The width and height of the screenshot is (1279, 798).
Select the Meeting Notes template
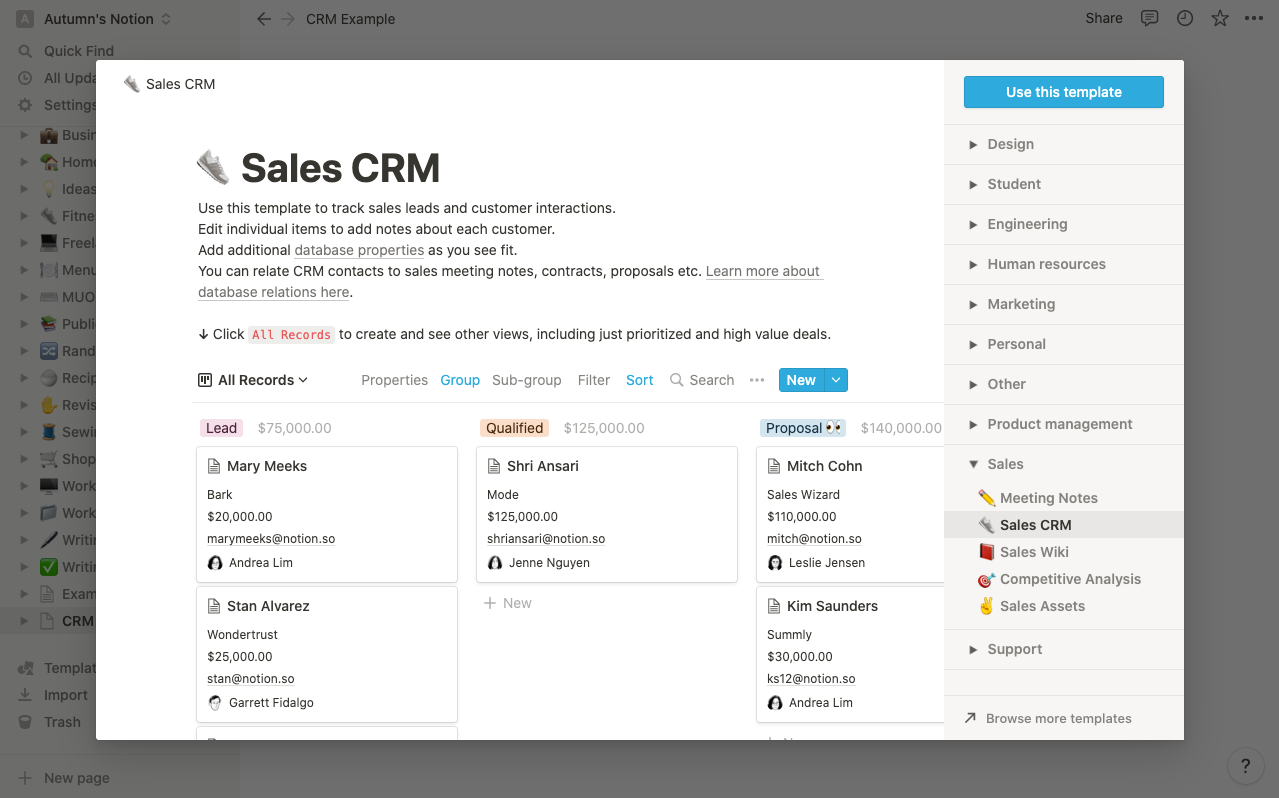[x=1064, y=498]
